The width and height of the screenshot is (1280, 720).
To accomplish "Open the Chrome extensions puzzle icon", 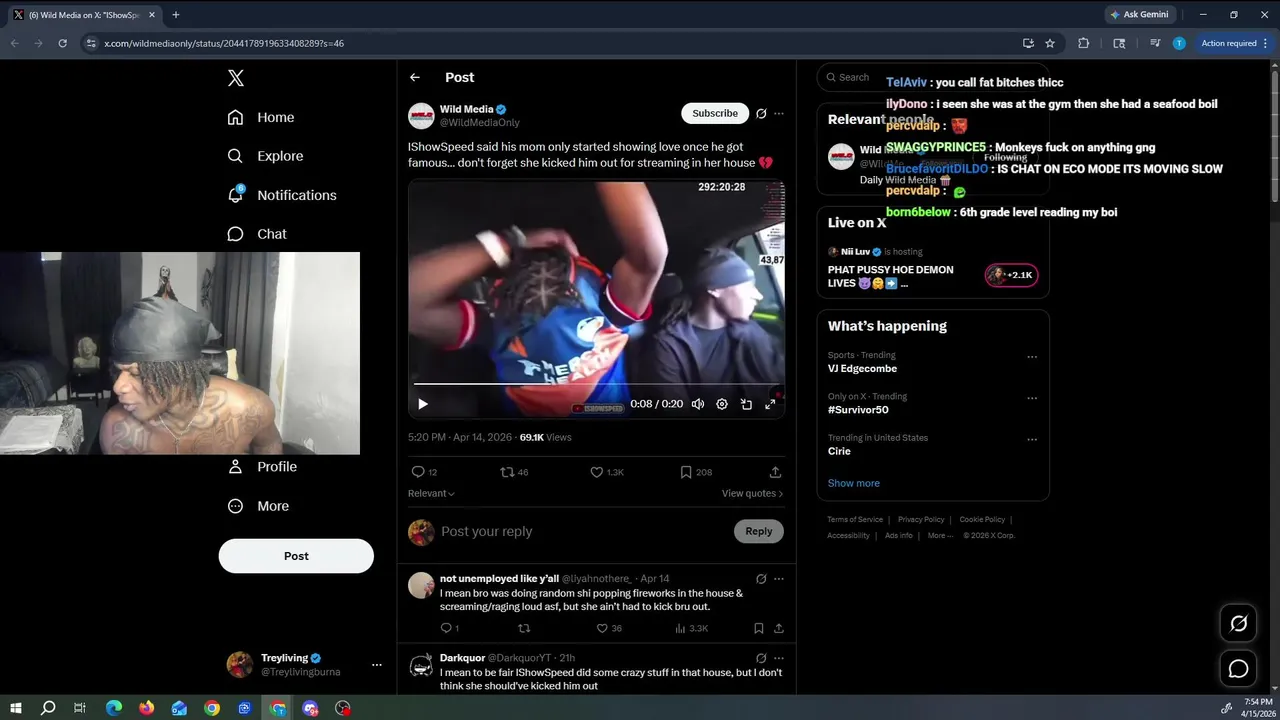I will [x=1083, y=43].
